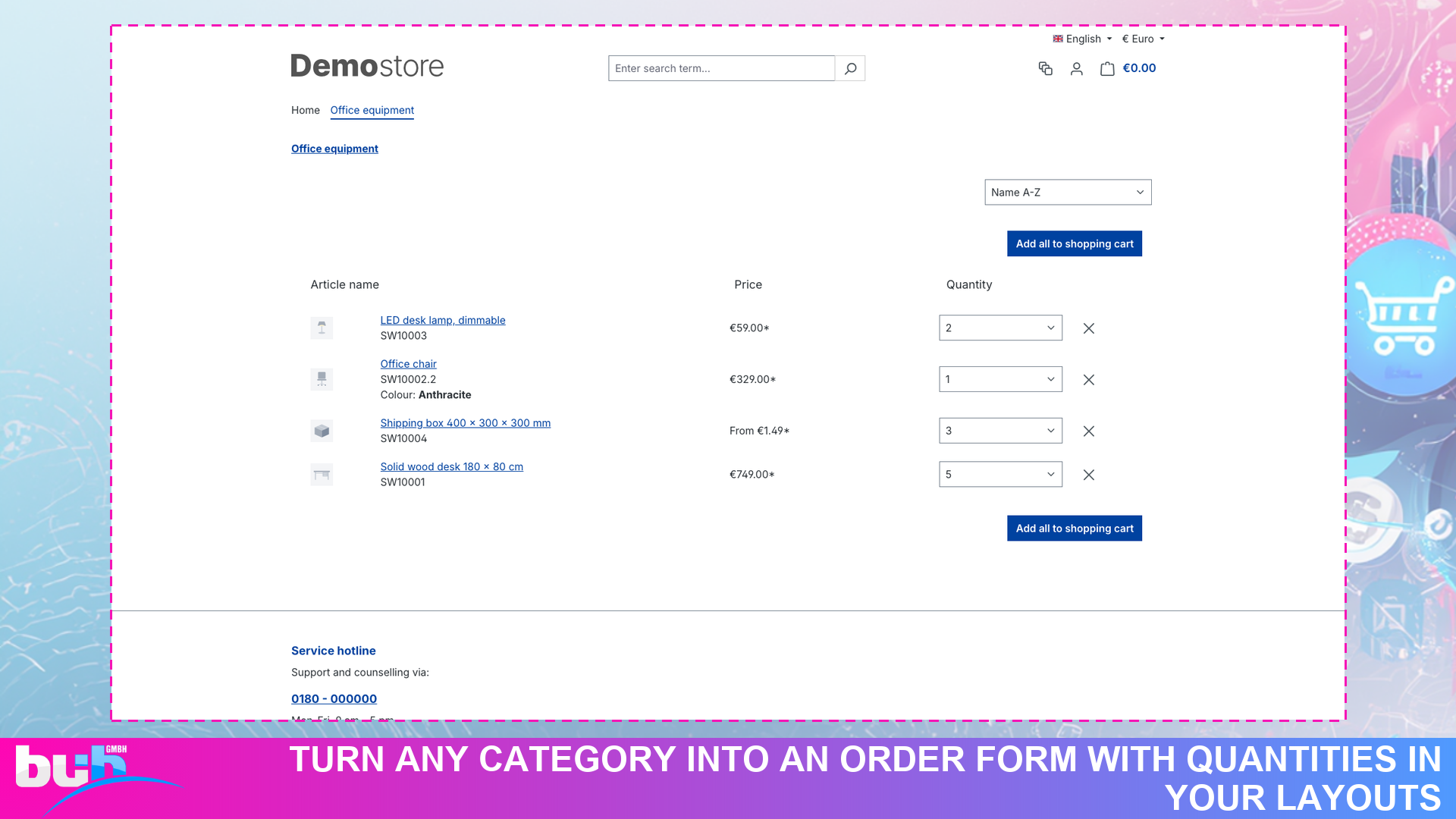Open the Name A-Z sorting dropdown
Image resolution: width=1456 pixels, height=819 pixels.
tap(1068, 192)
